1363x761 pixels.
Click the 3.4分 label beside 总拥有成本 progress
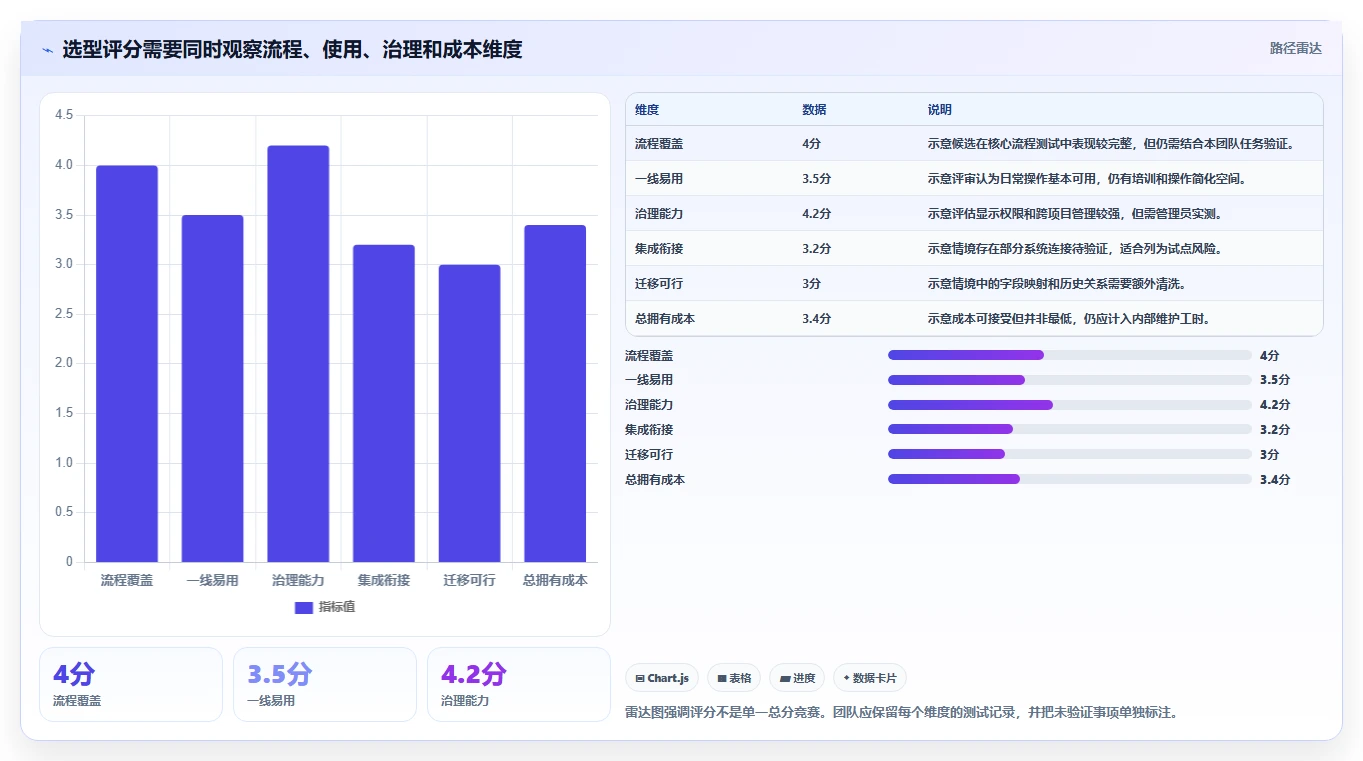(1275, 479)
